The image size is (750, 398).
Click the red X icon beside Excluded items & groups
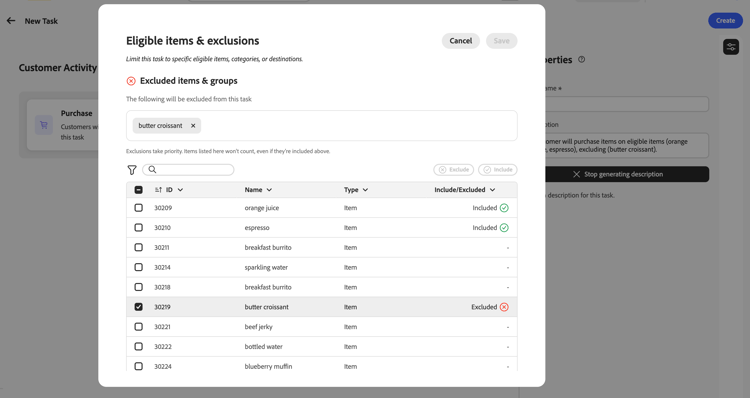click(x=131, y=81)
